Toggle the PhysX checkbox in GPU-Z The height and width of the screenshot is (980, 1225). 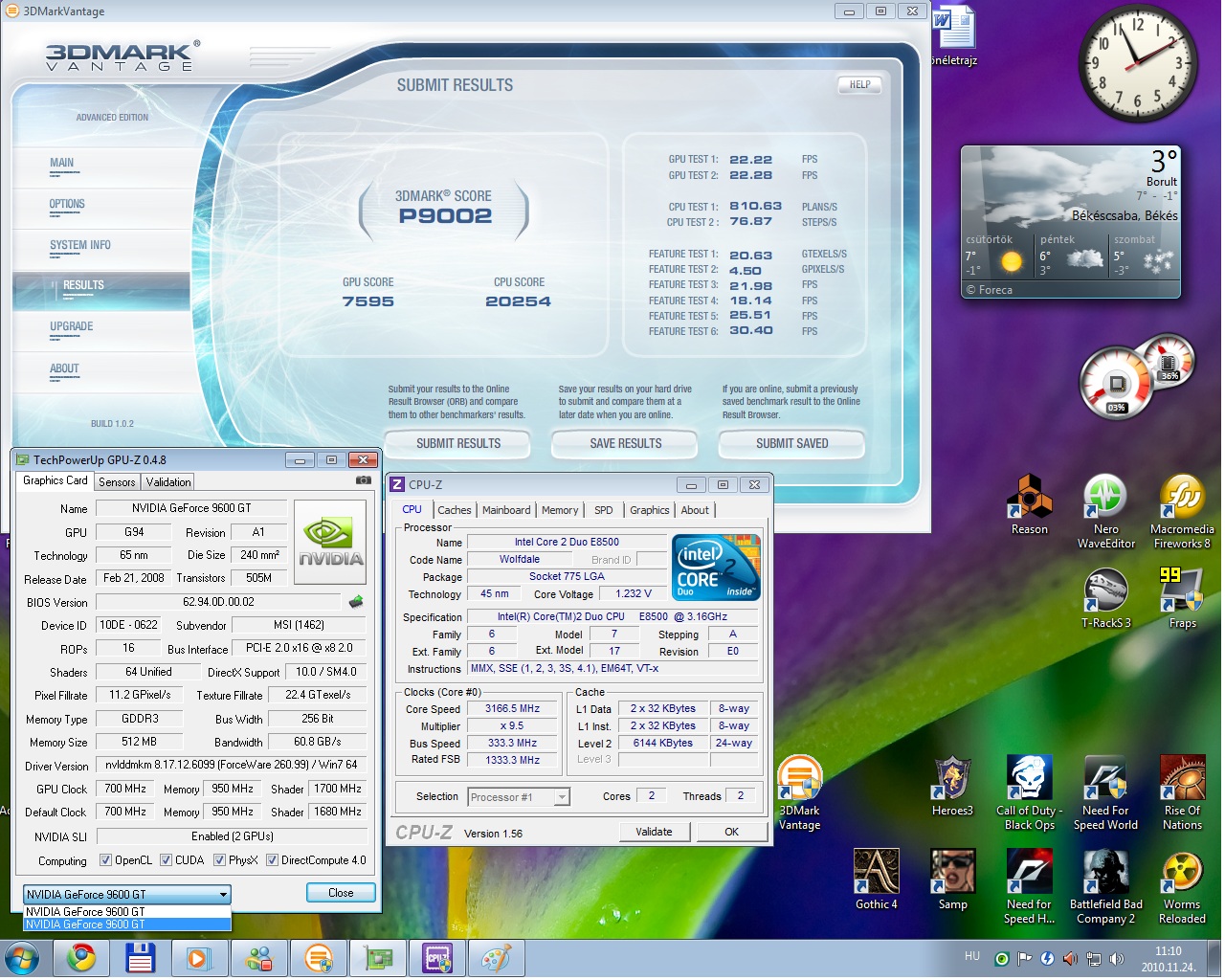coord(219,859)
